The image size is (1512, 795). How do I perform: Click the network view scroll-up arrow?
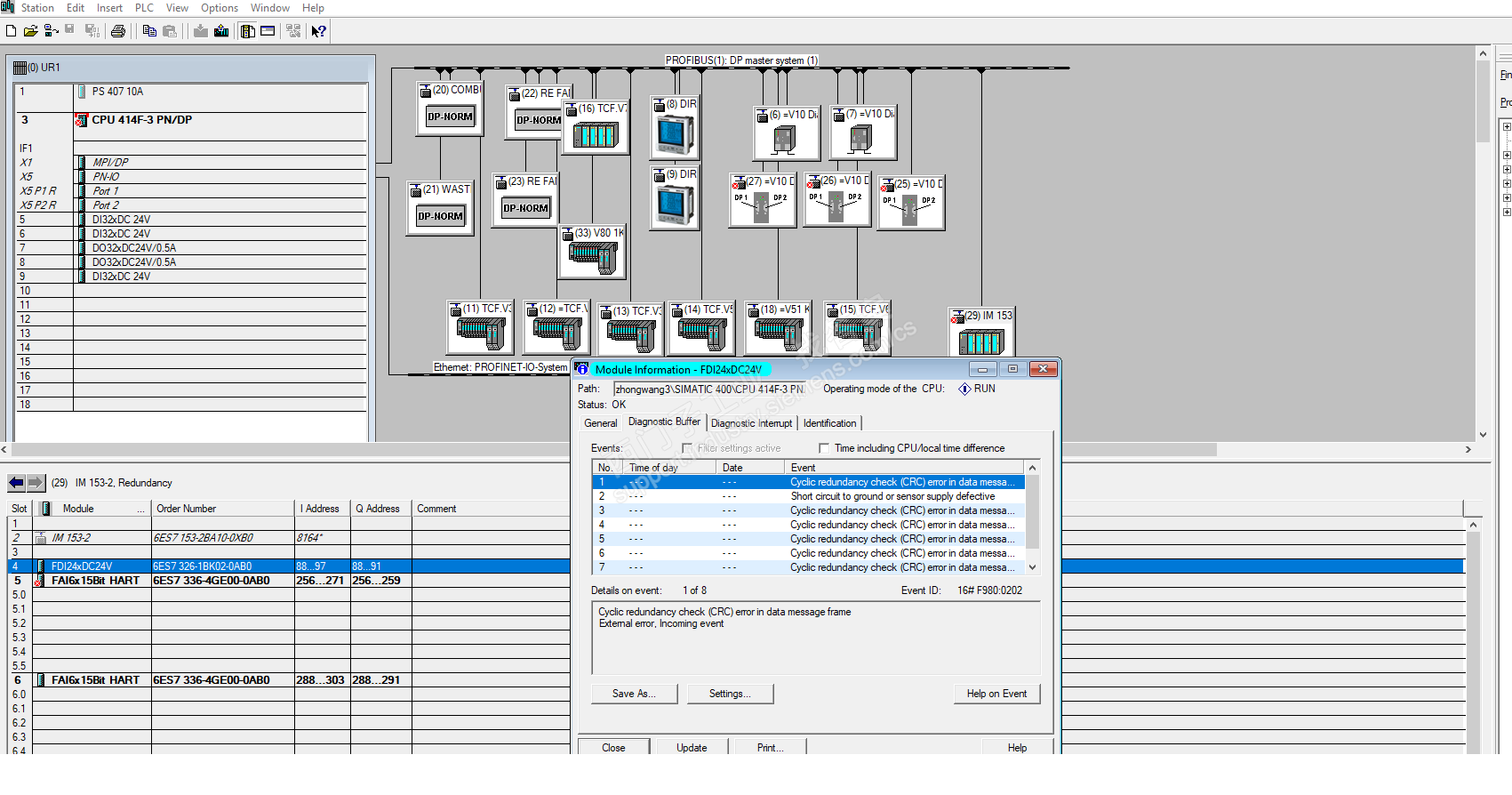point(1483,54)
